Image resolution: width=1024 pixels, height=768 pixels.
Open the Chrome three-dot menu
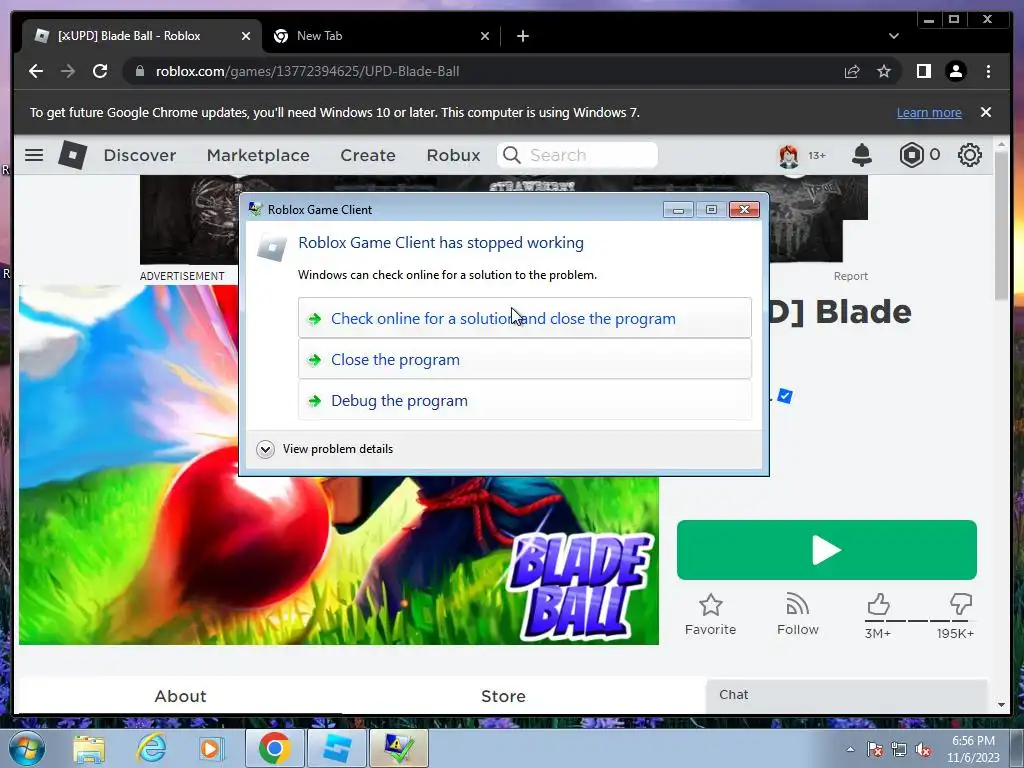(988, 71)
